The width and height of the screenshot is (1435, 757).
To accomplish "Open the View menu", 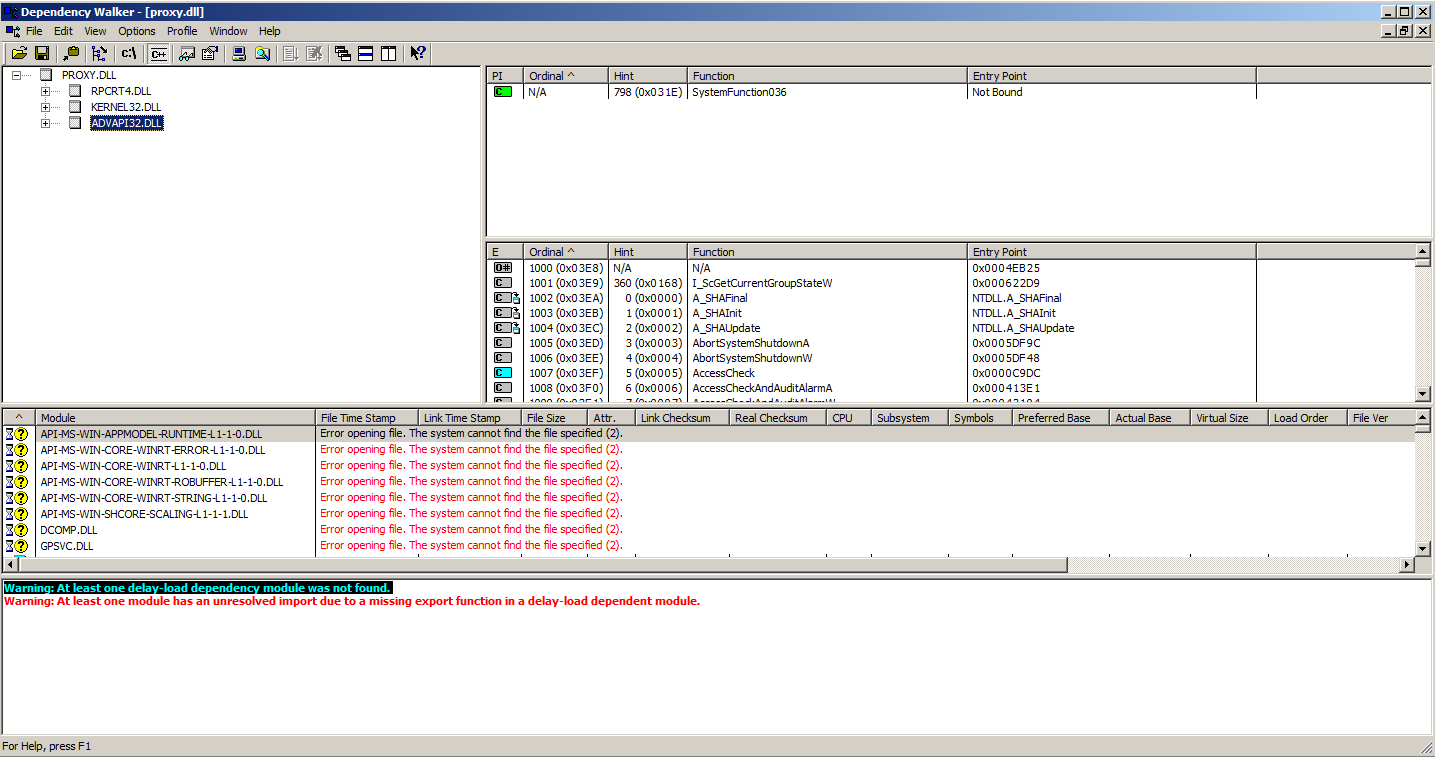I will tap(95, 31).
